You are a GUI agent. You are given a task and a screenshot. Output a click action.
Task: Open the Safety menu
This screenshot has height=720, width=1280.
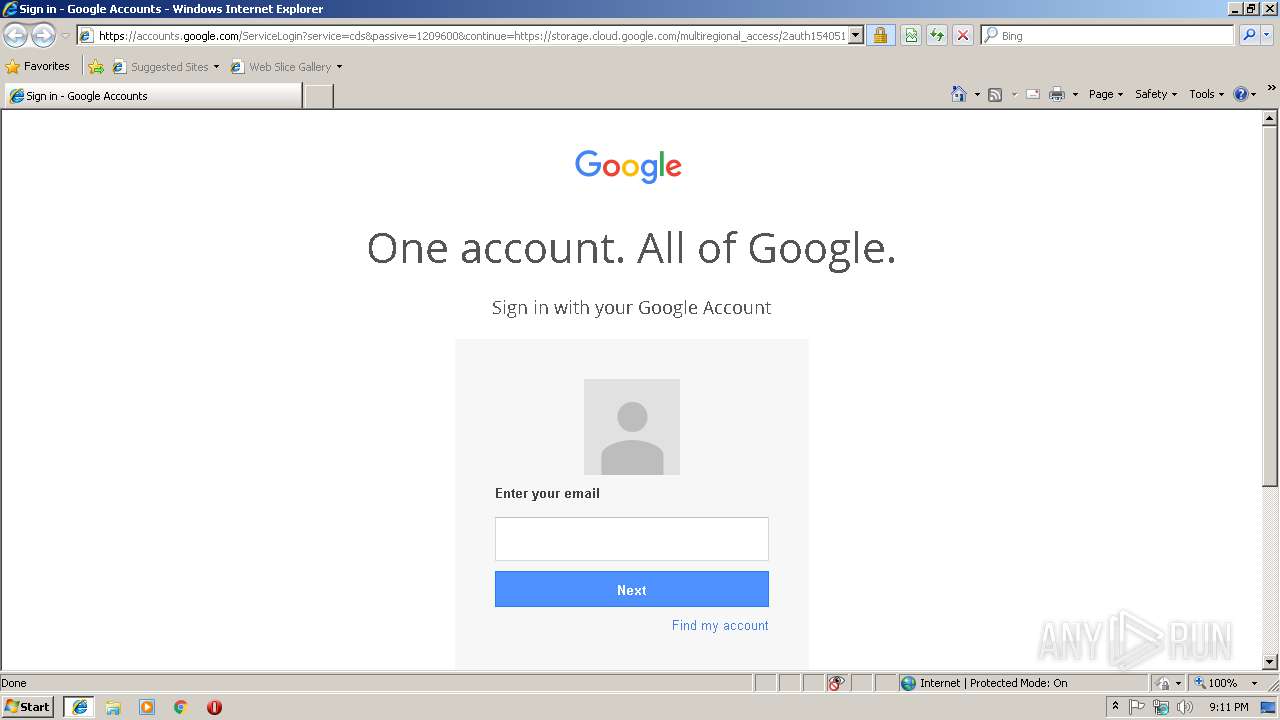pos(1156,94)
